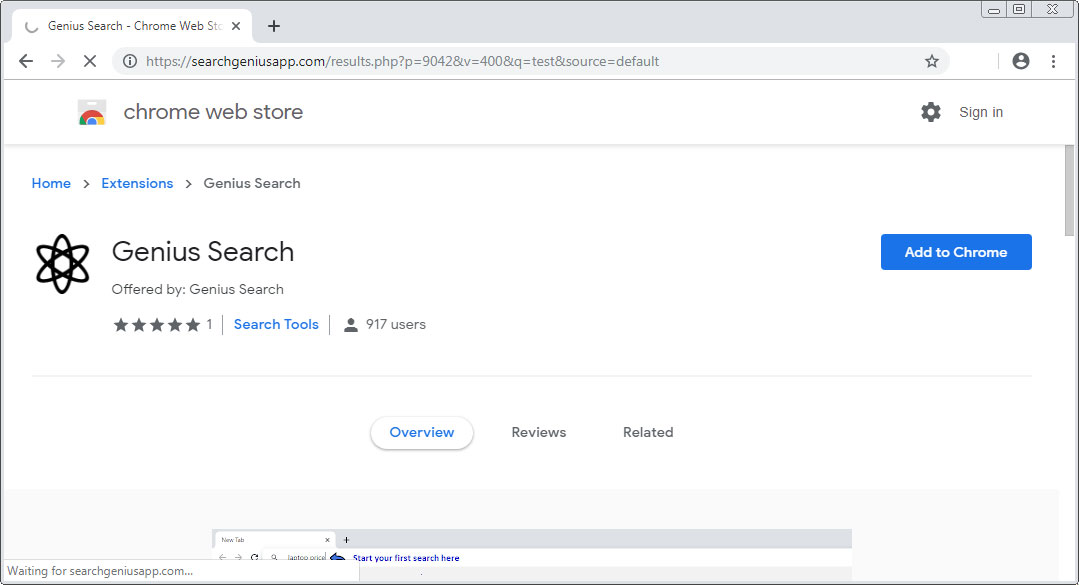
Task: Sign in to the Chrome Web Store
Action: click(980, 112)
